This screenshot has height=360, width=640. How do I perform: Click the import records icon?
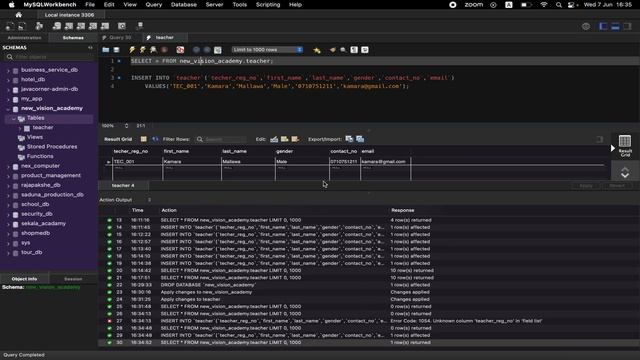pyautogui.click(x=360, y=139)
